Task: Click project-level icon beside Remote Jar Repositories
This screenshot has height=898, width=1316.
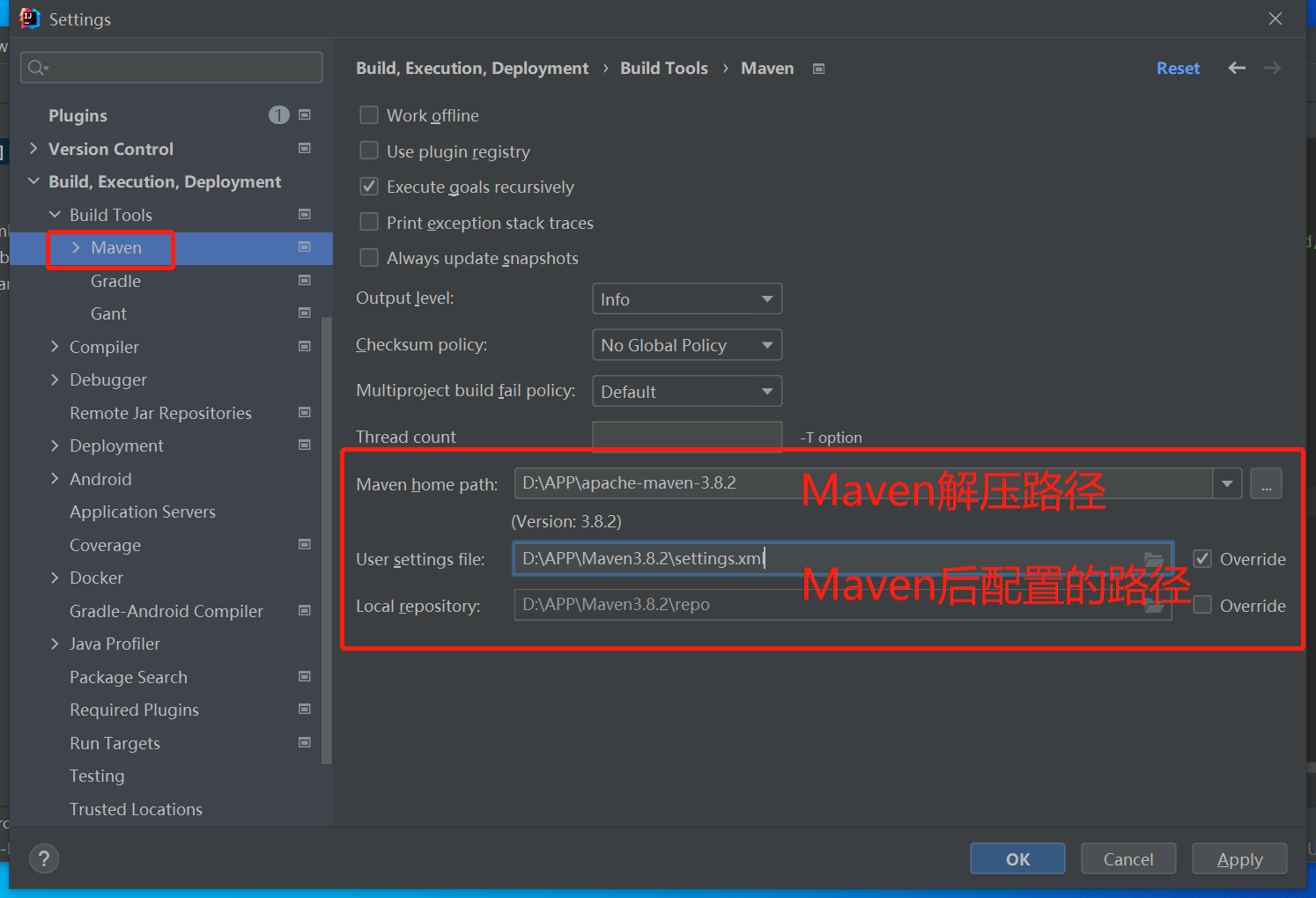Action: [x=305, y=412]
